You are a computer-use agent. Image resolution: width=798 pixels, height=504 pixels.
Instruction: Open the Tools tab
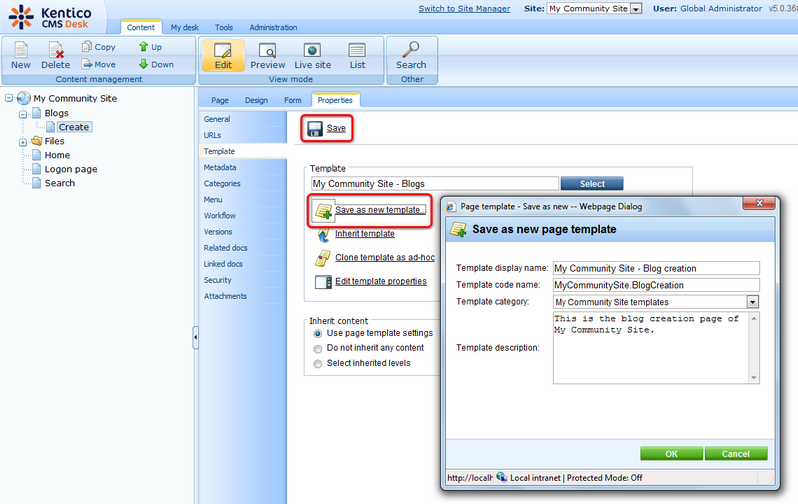[x=223, y=27]
